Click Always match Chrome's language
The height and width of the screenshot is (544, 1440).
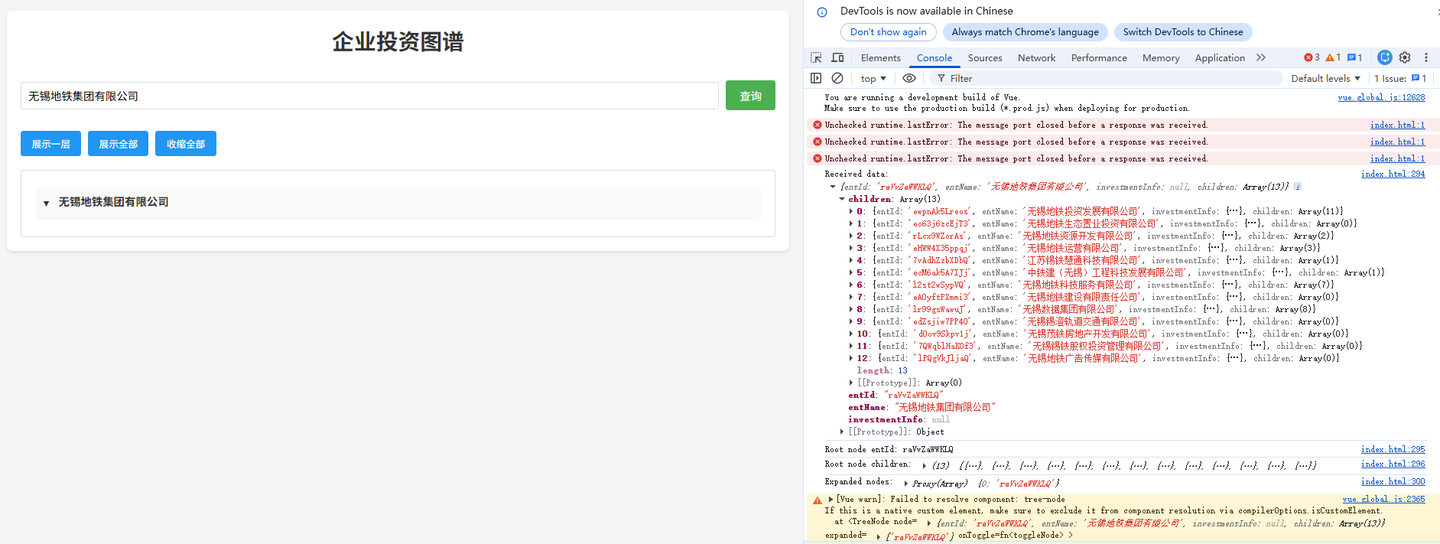point(1025,32)
